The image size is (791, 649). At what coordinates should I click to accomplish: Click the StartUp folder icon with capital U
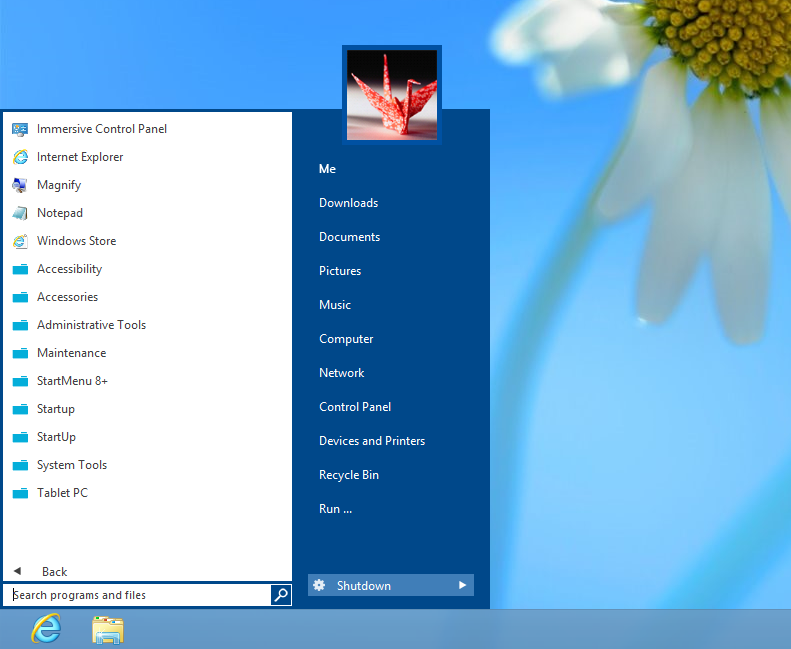[20, 437]
